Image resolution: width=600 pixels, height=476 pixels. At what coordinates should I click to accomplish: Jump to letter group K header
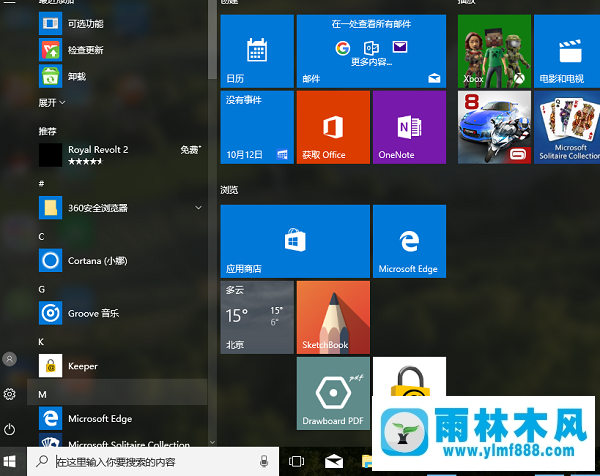(x=41, y=342)
